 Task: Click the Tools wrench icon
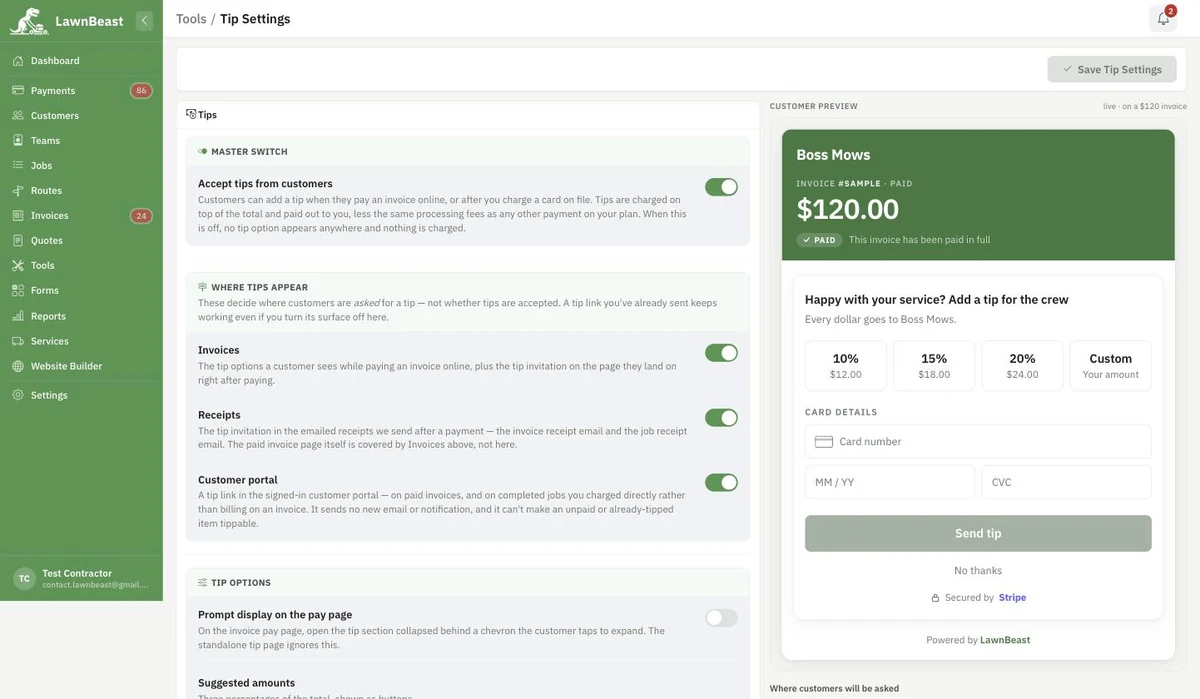point(18,266)
